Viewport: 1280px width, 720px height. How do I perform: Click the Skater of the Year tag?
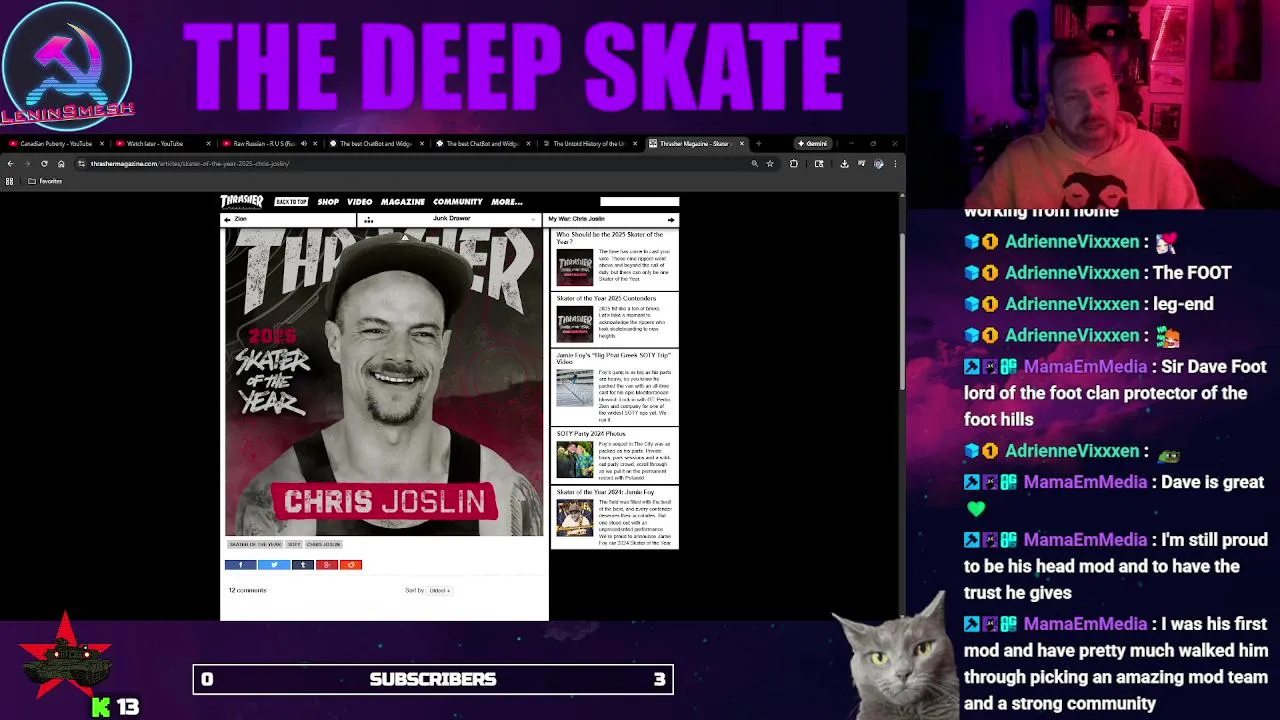pyautogui.click(x=255, y=545)
